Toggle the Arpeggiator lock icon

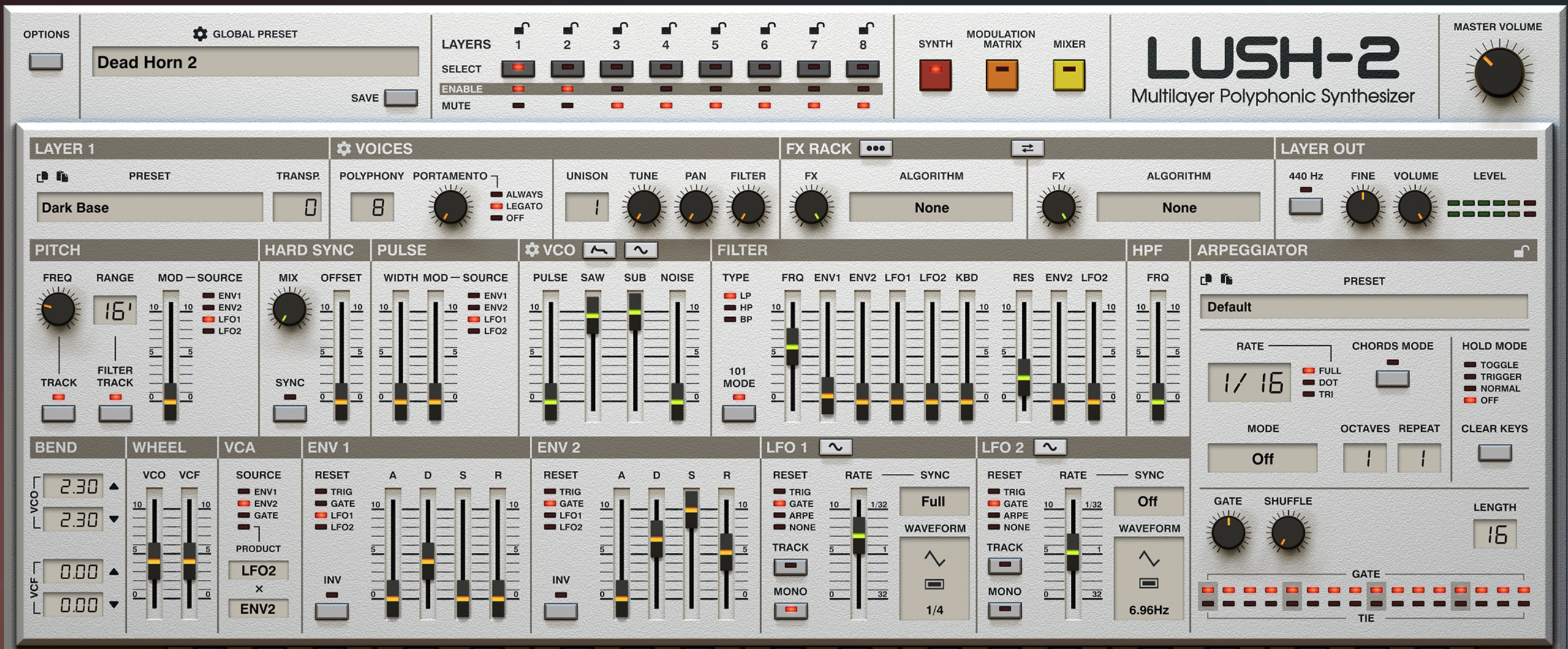1521,251
